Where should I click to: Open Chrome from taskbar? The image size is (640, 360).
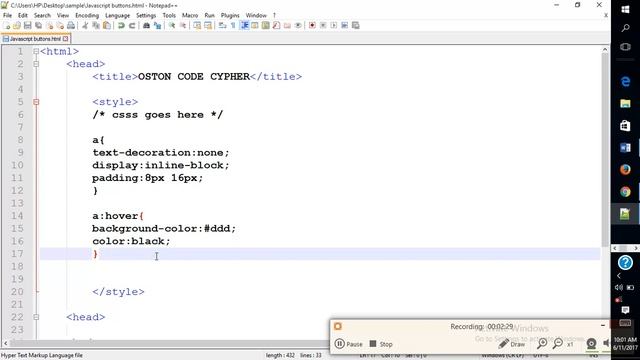[x=625, y=191]
